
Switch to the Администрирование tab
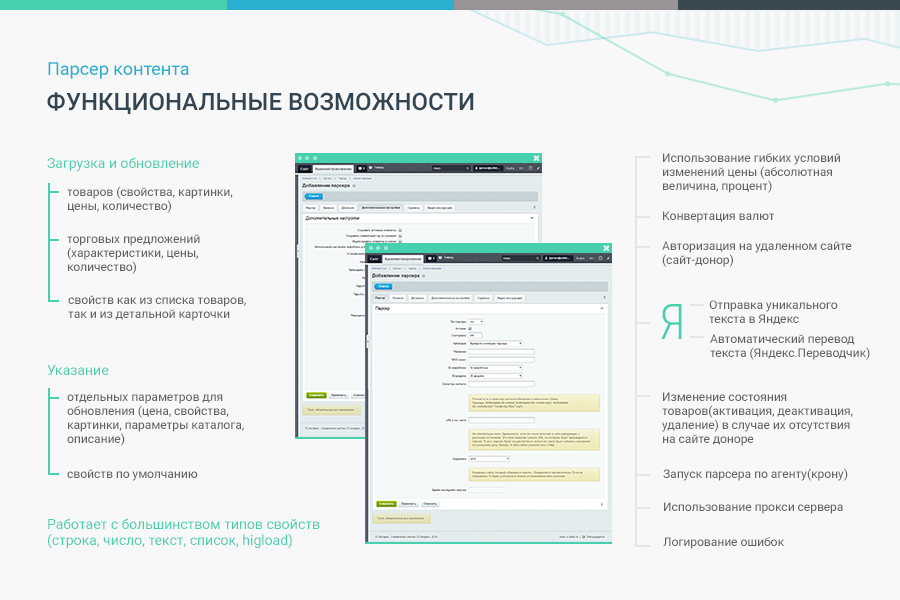404,258
